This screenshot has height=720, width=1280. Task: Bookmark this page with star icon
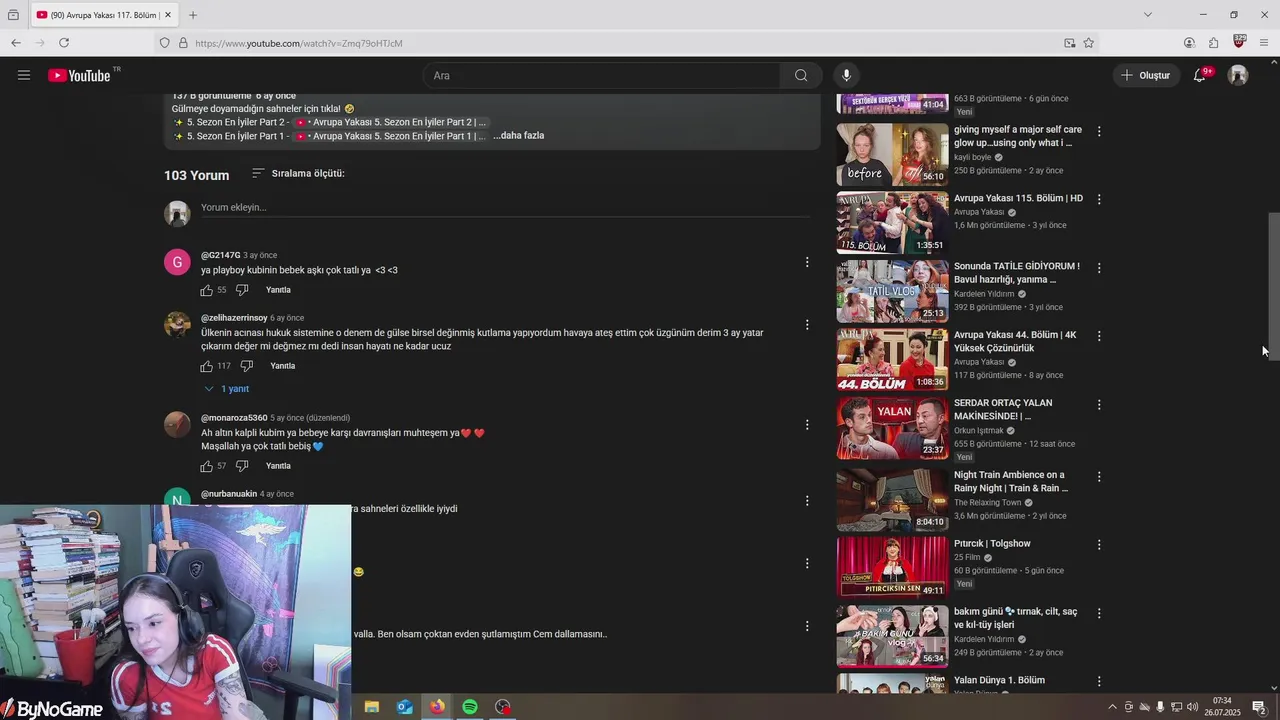pyautogui.click(x=1088, y=43)
